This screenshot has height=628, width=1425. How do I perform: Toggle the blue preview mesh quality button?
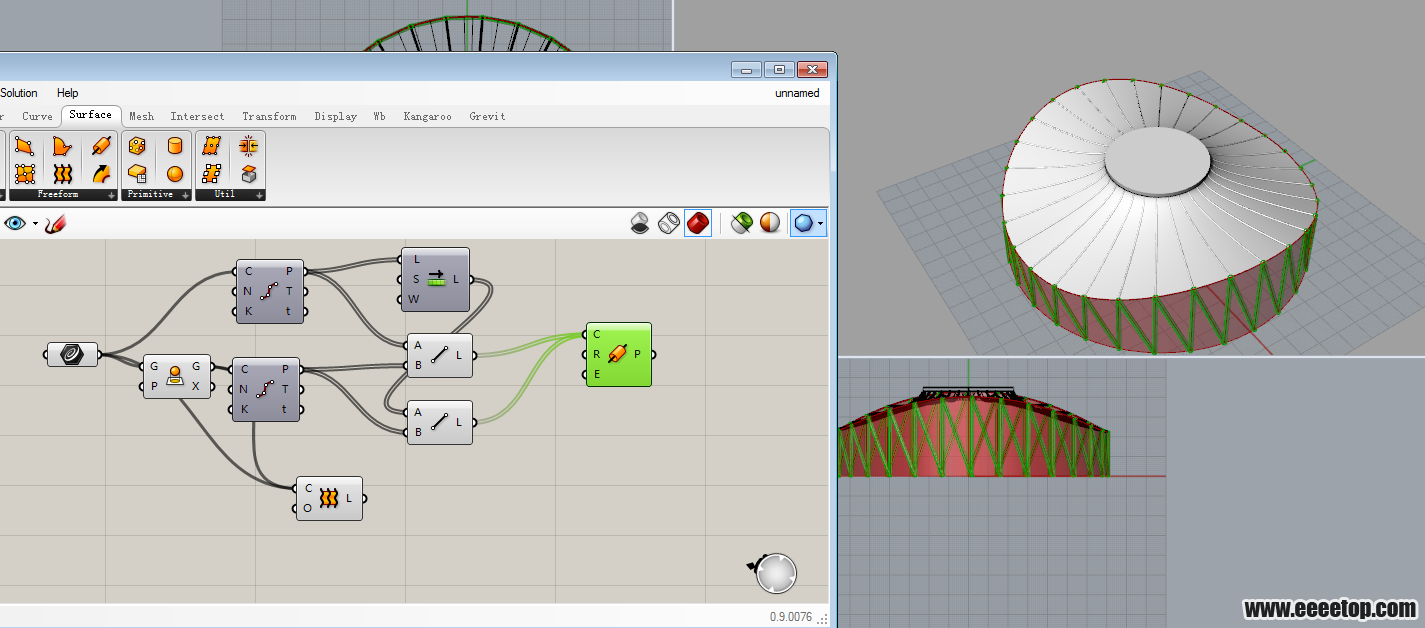point(803,222)
